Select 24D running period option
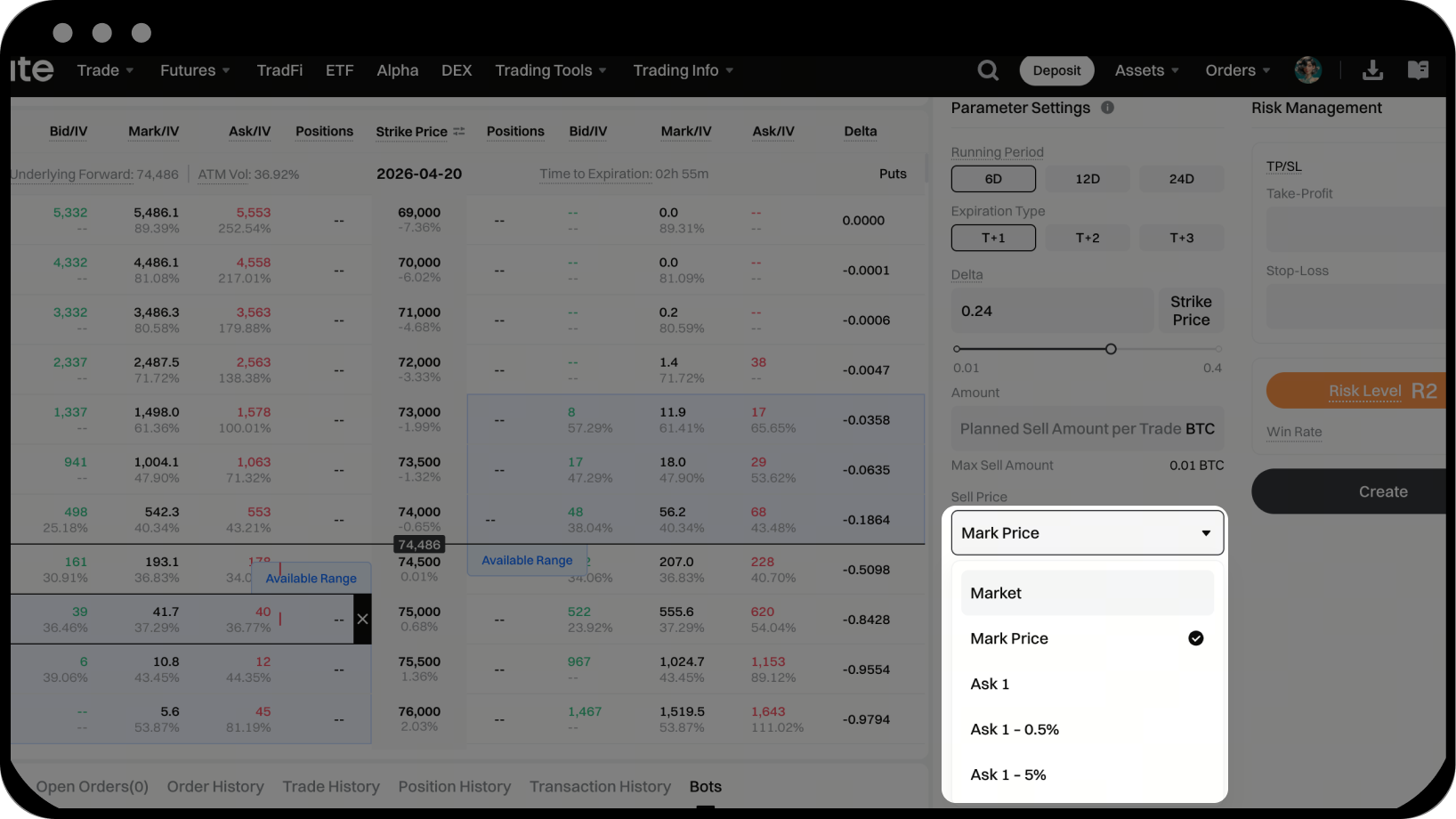The image size is (1456, 819). [1181, 179]
